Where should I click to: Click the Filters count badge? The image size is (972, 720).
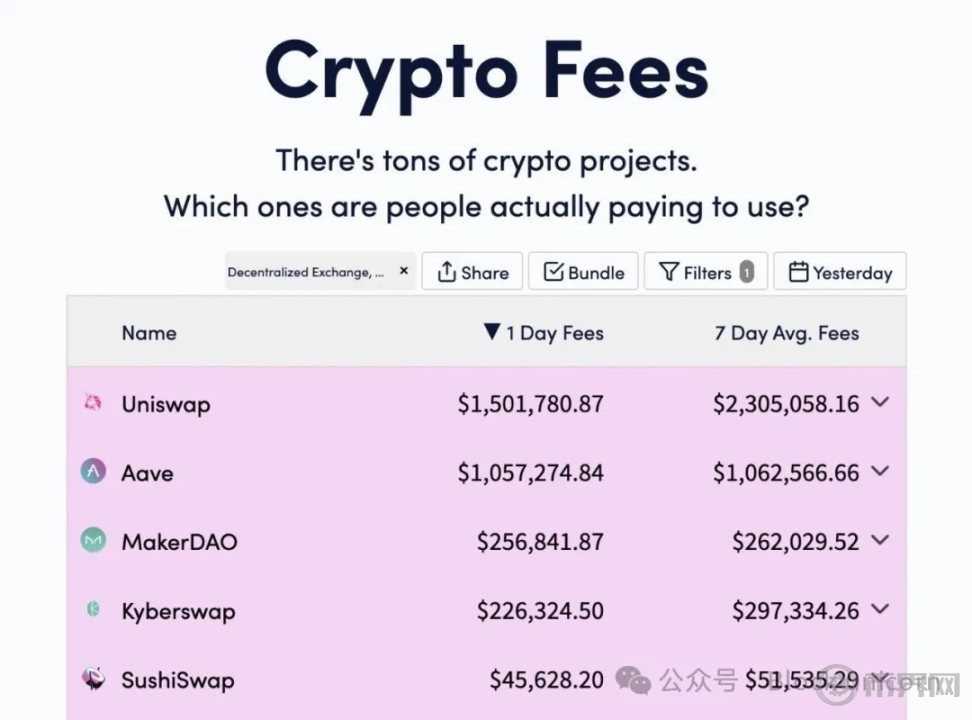(x=747, y=272)
